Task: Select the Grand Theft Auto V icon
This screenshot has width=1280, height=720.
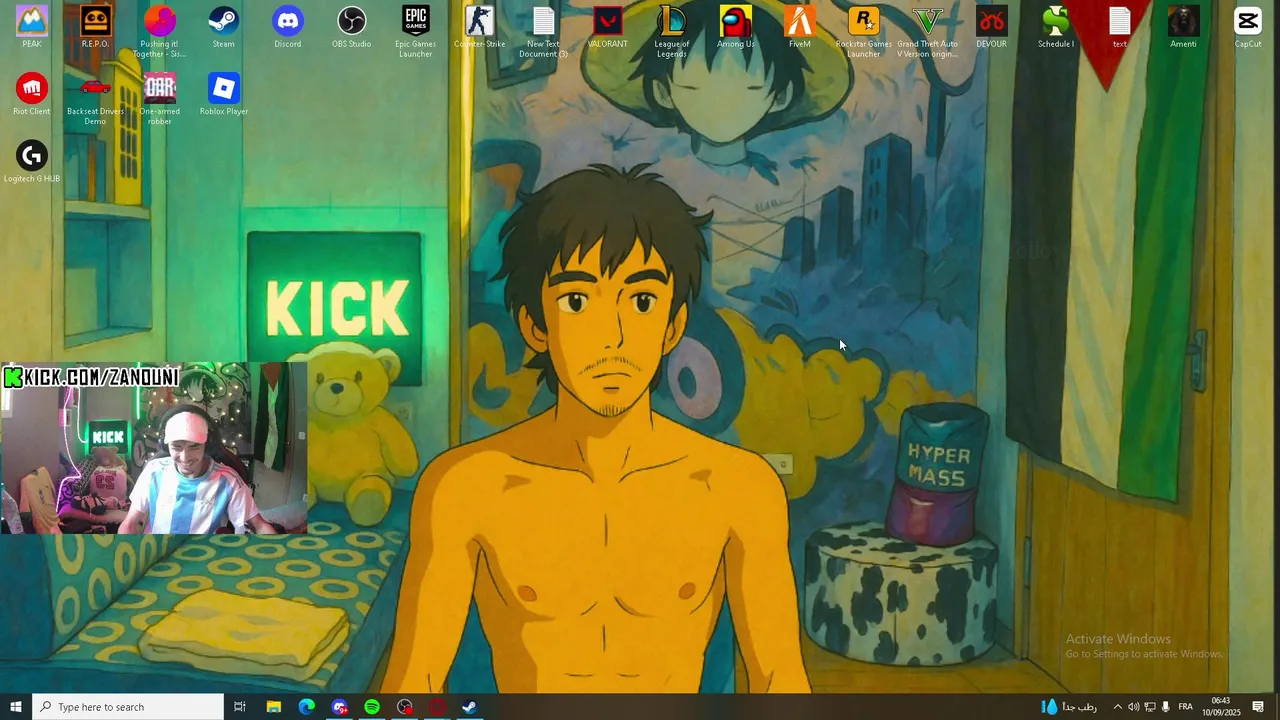Action: pyautogui.click(x=927, y=31)
